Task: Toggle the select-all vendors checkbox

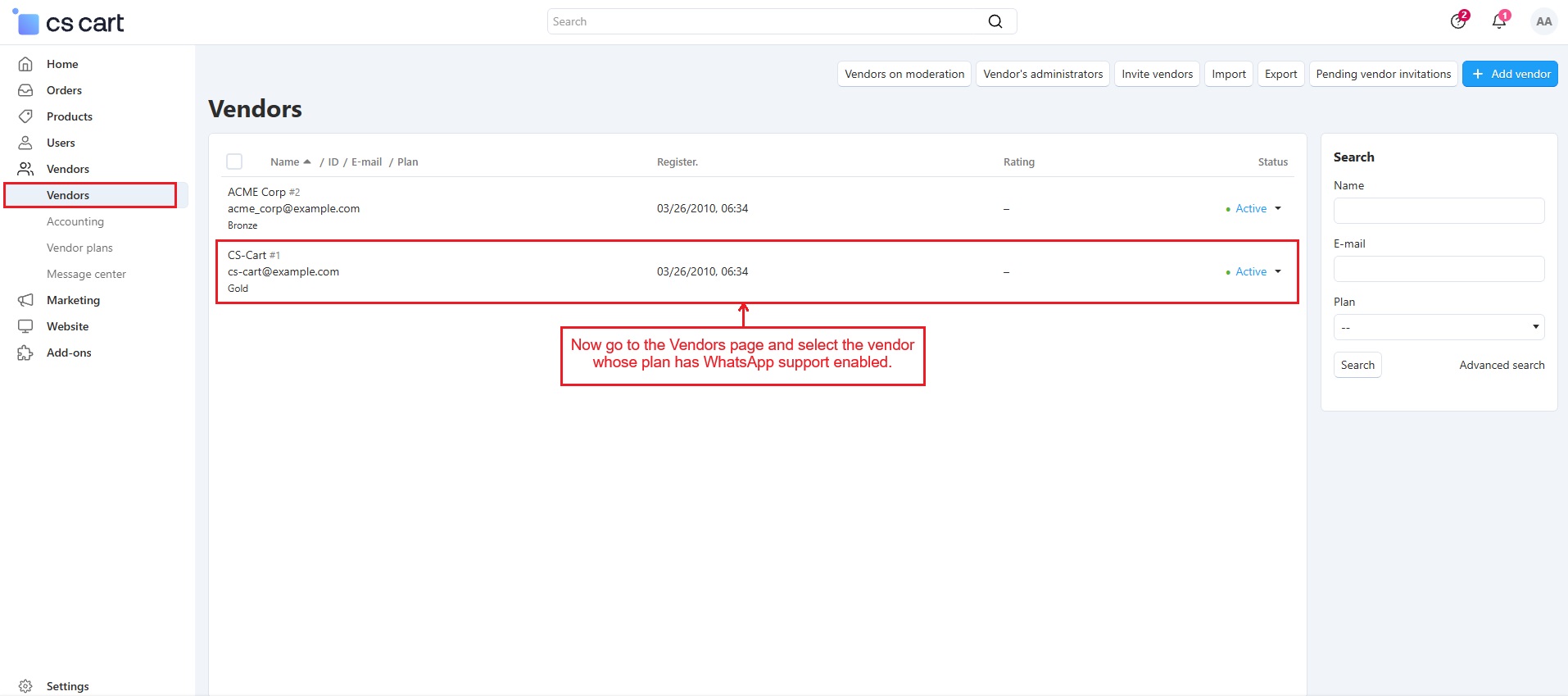Action: [x=234, y=161]
